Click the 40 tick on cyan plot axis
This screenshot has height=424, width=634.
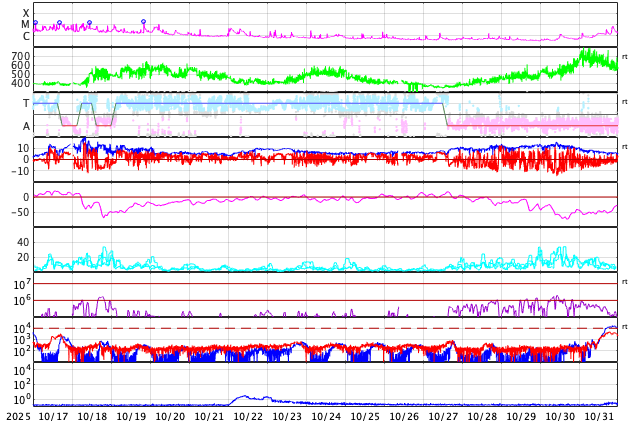tap(23, 242)
